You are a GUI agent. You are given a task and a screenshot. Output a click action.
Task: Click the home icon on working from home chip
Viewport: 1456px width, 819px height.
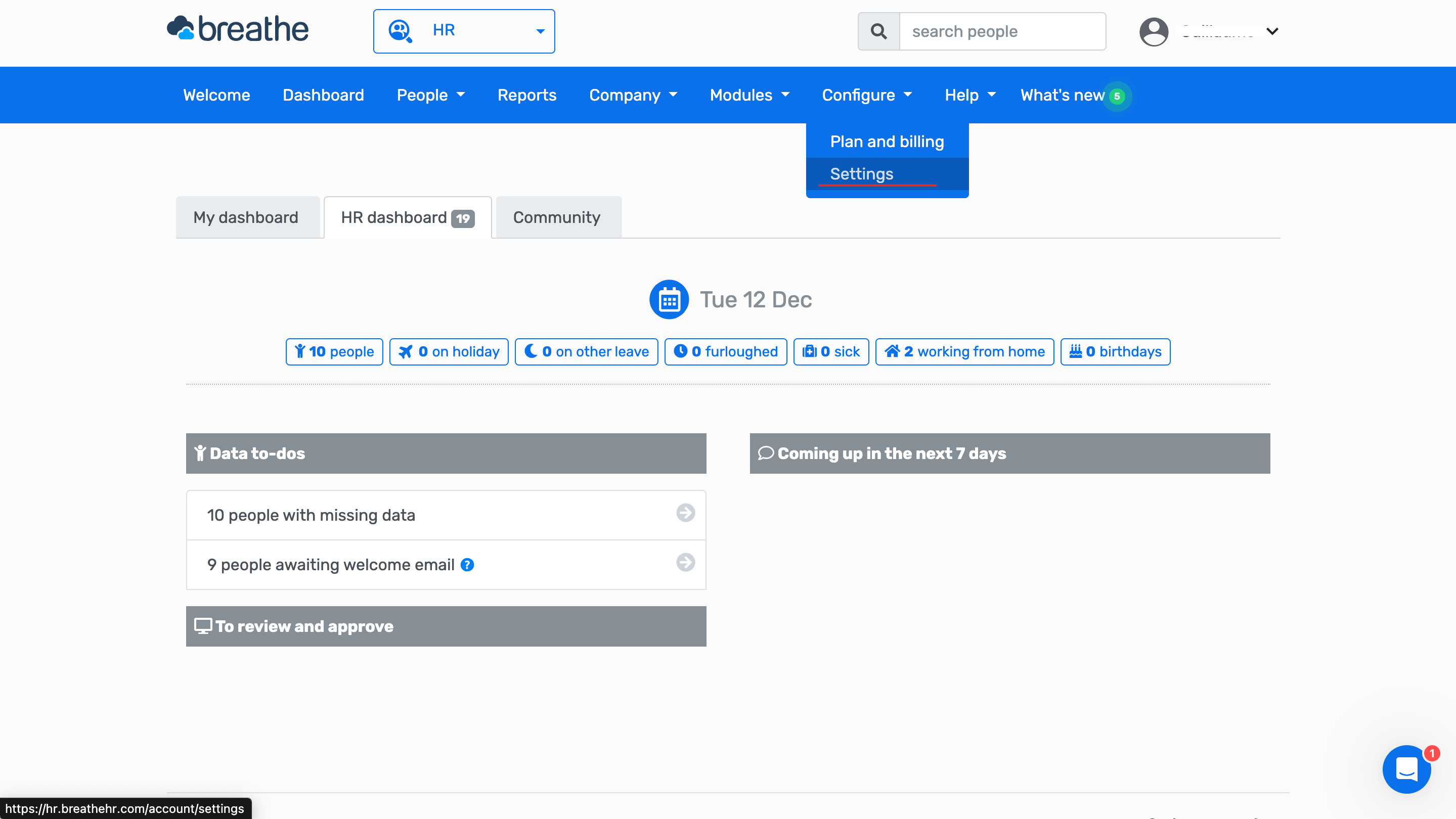[893, 351]
